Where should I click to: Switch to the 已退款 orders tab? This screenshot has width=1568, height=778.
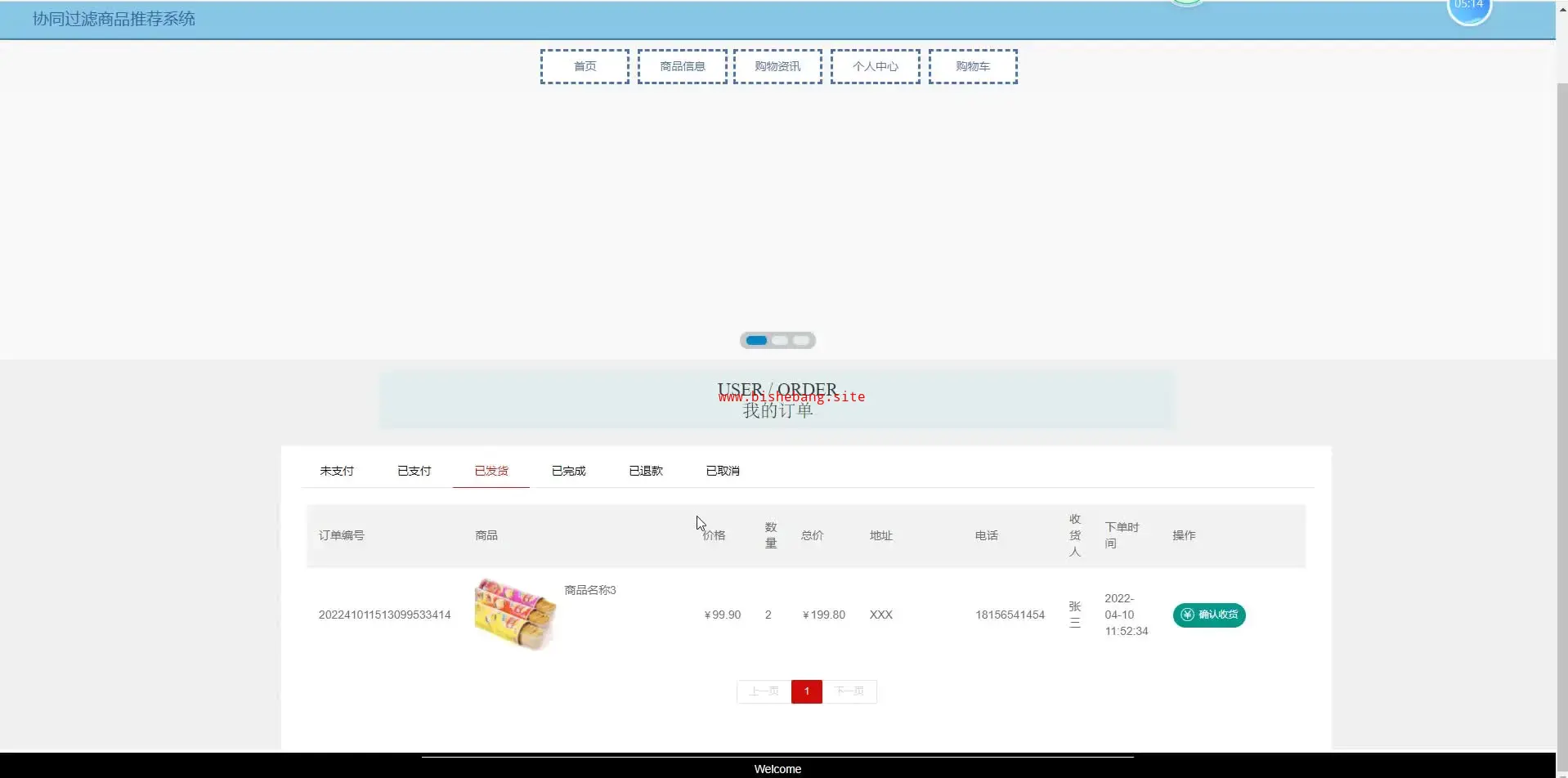[x=646, y=471]
